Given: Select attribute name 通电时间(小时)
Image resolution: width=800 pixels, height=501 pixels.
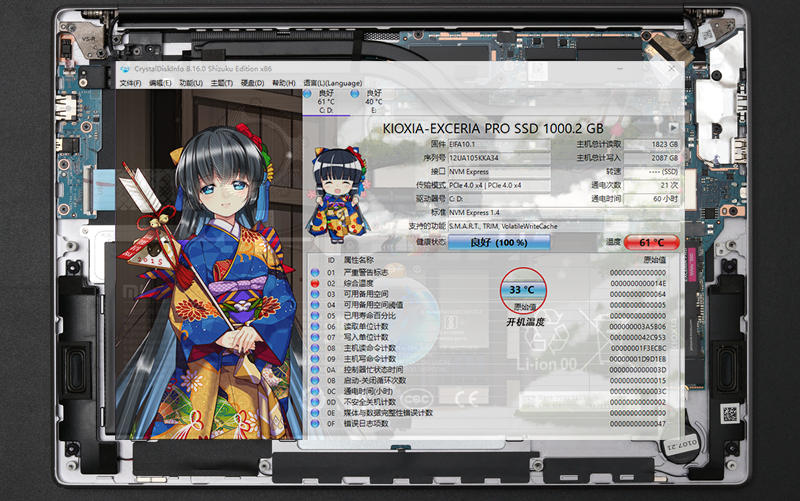Looking at the screenshot, I should pyautogui.click(x=368, y=391).
